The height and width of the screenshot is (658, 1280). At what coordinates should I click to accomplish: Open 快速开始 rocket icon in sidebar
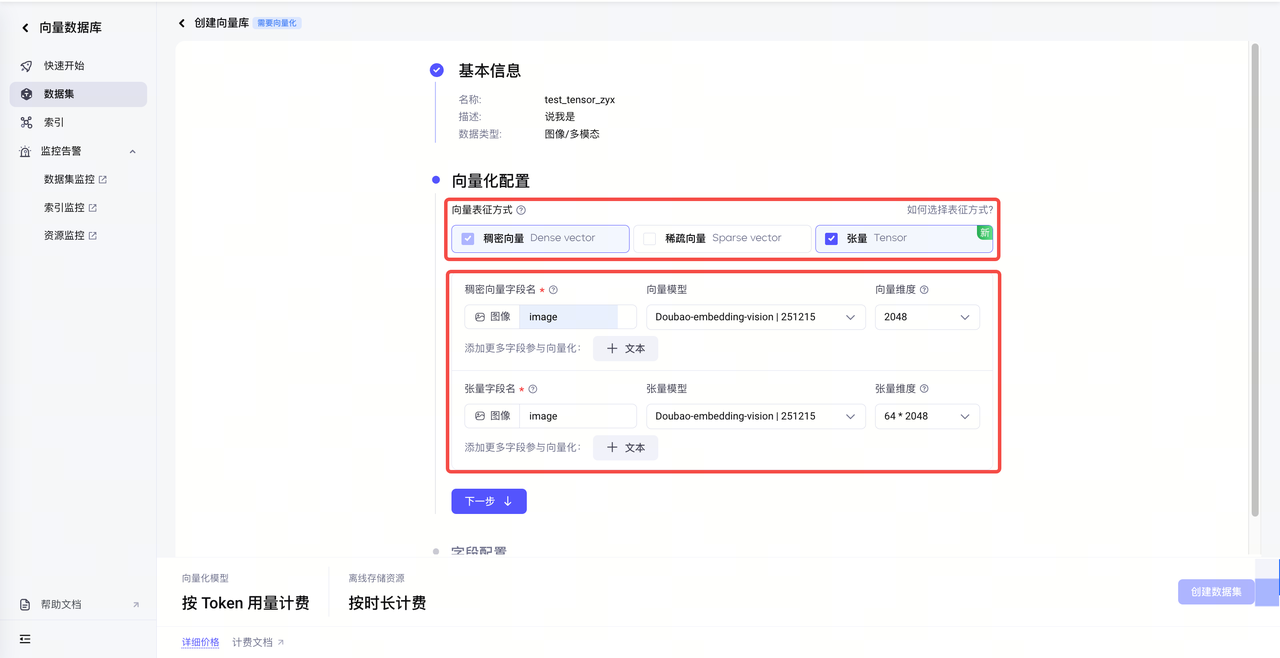click(26, 66)
